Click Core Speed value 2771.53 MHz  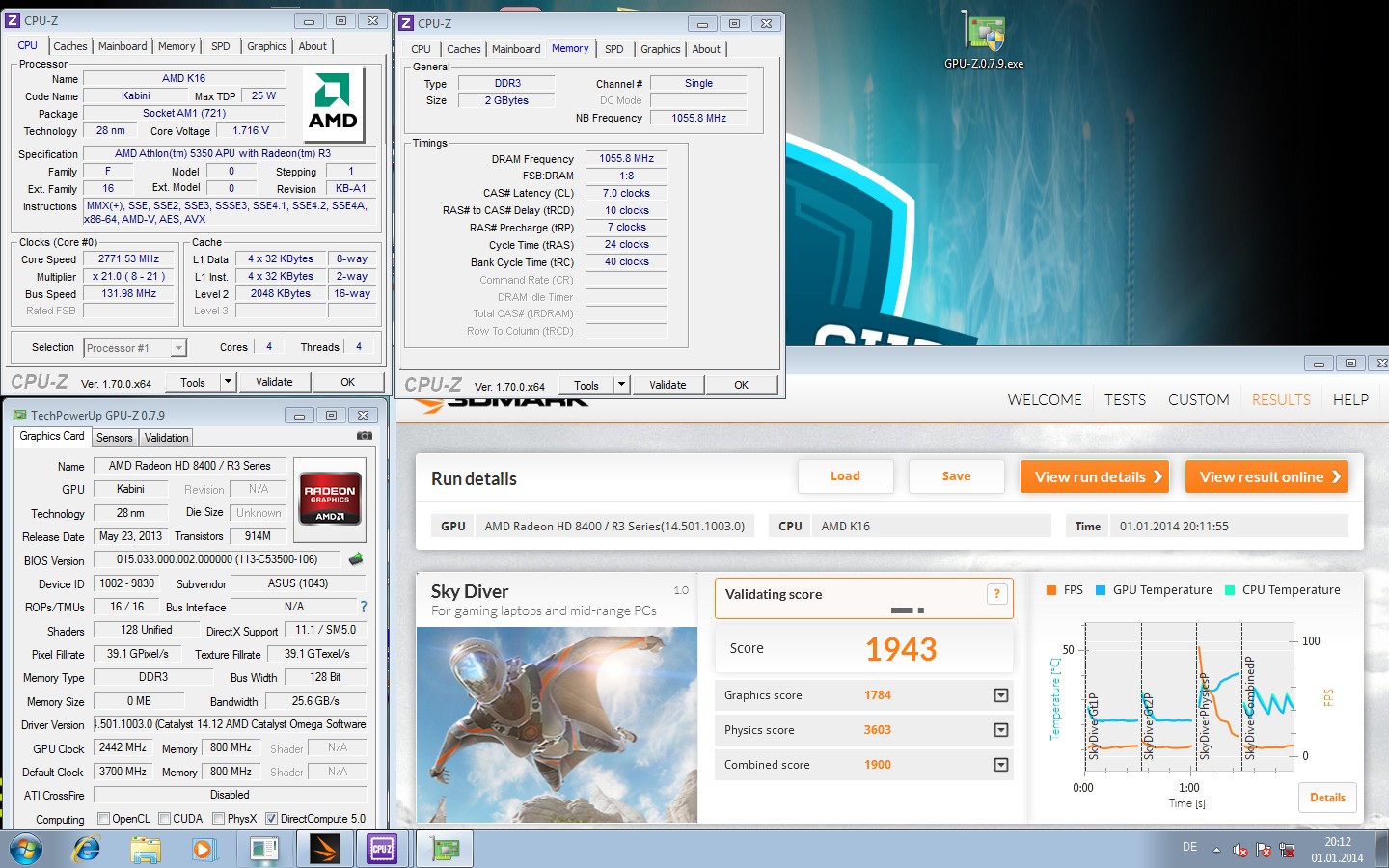pyautogui.click(x=128, y=258)
